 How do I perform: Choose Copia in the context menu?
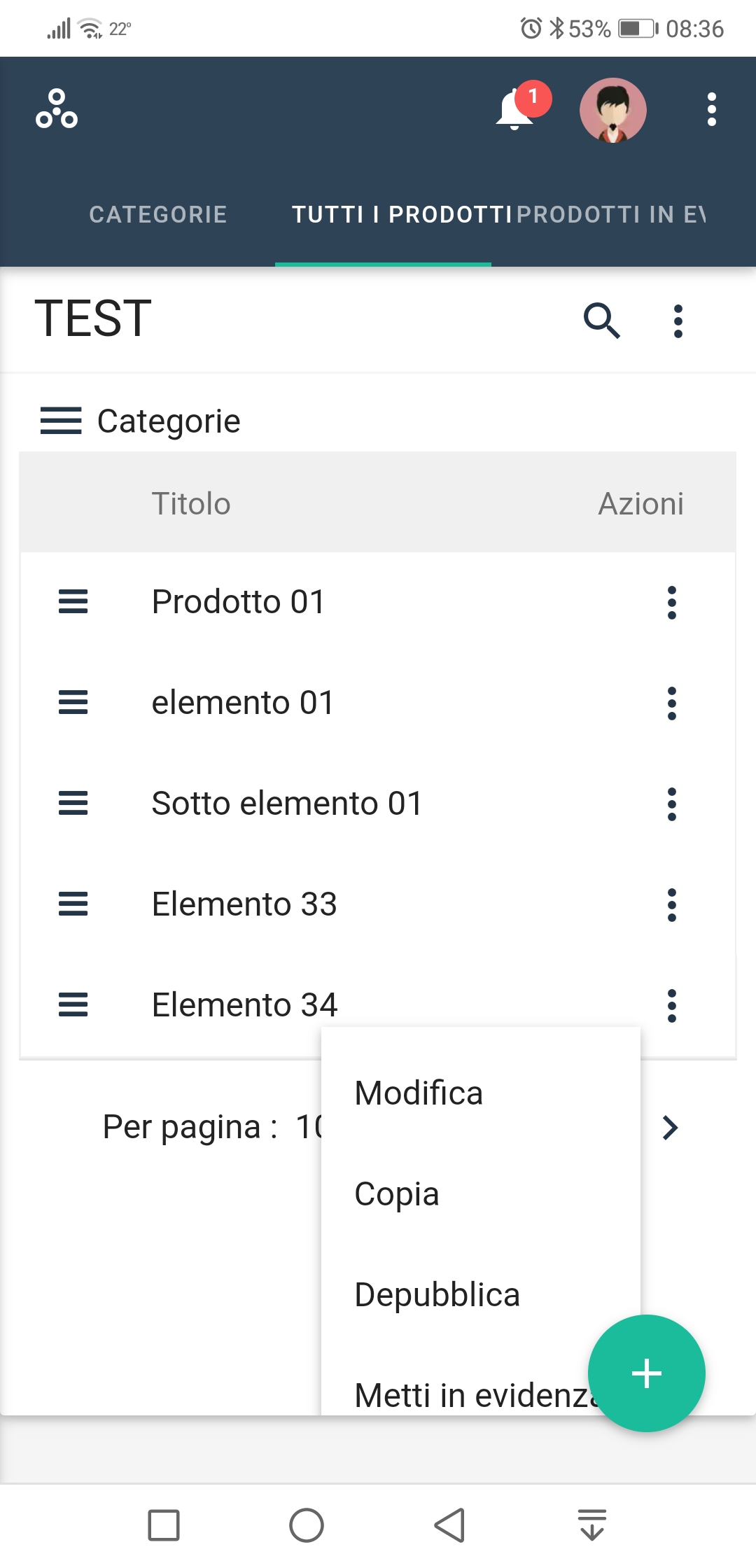pos(397,1194)
